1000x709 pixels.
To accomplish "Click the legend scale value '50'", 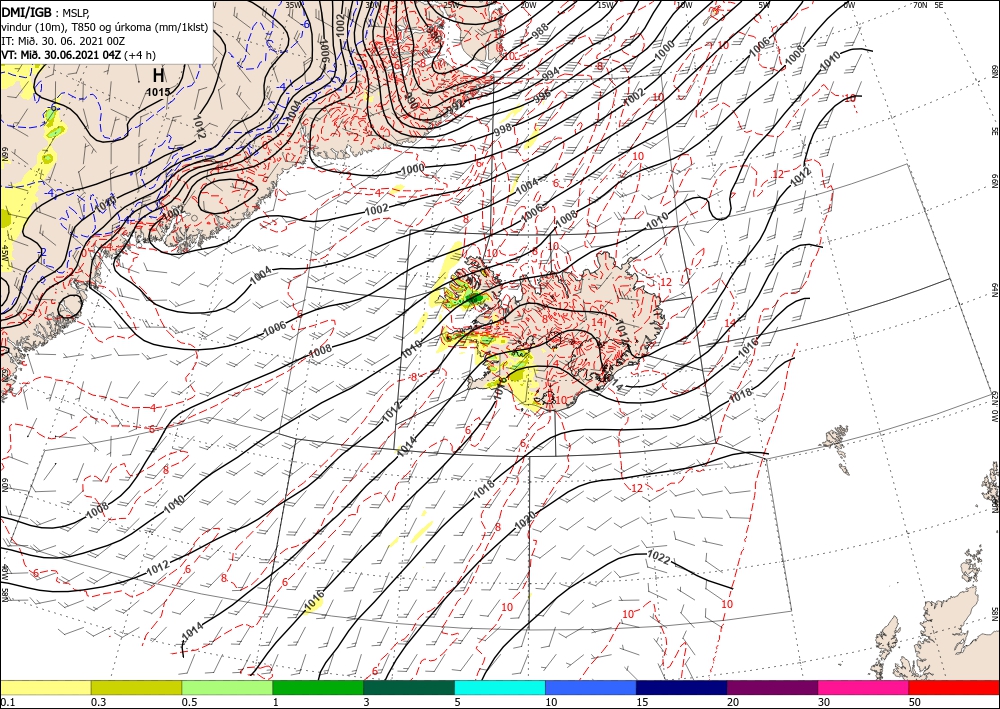I will click(915, 702).
